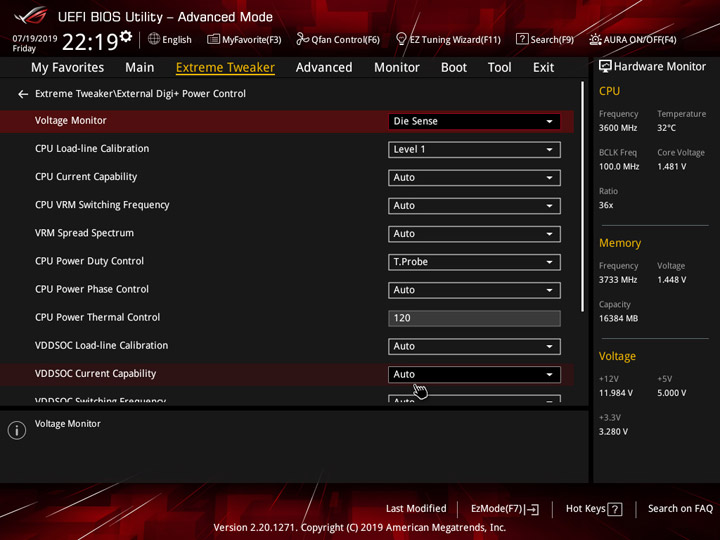Select CPU Load-line Calibration label
This screenshot has width=720, height=540.
point(92,149)
